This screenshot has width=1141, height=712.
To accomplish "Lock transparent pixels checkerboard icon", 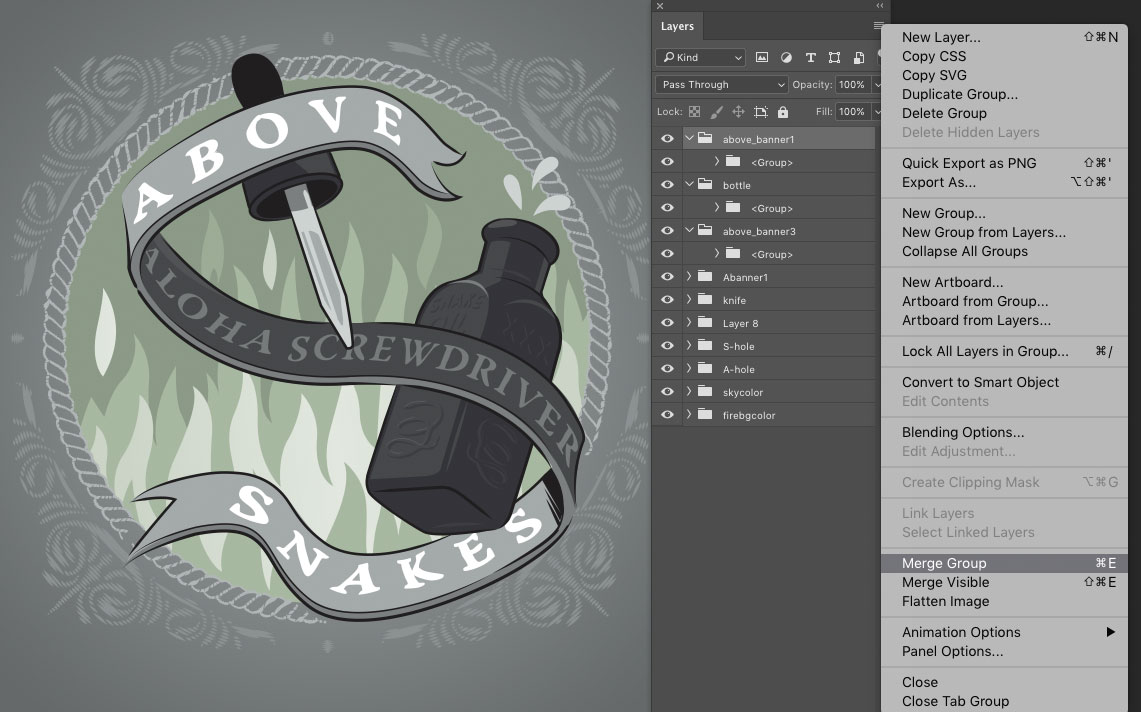I will [x=695, y=111].
